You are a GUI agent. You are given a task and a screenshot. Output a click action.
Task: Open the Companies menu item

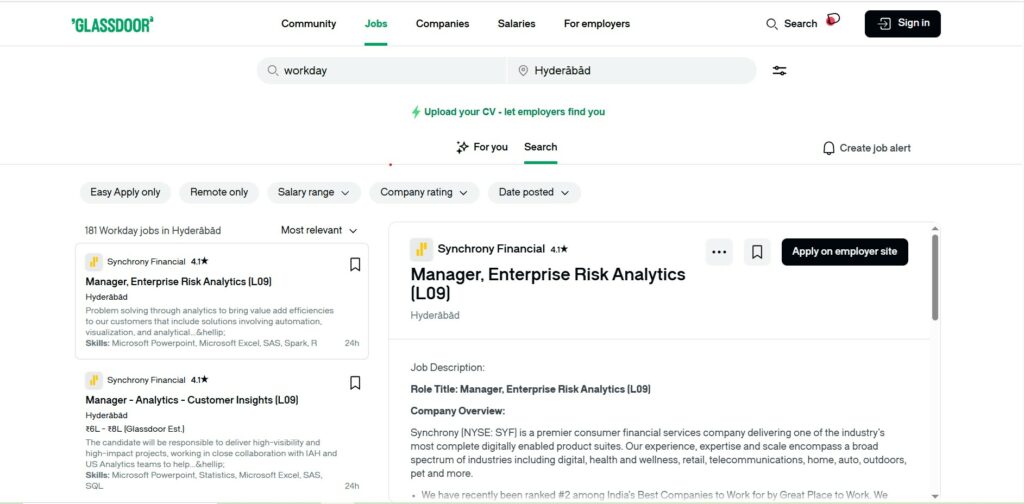click(442, 24)
